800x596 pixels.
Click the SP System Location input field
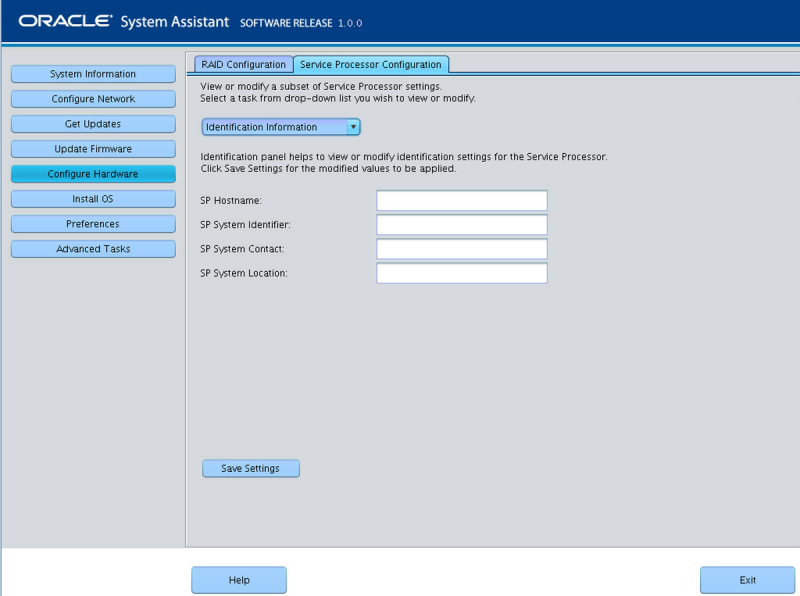tap(462, 274)
